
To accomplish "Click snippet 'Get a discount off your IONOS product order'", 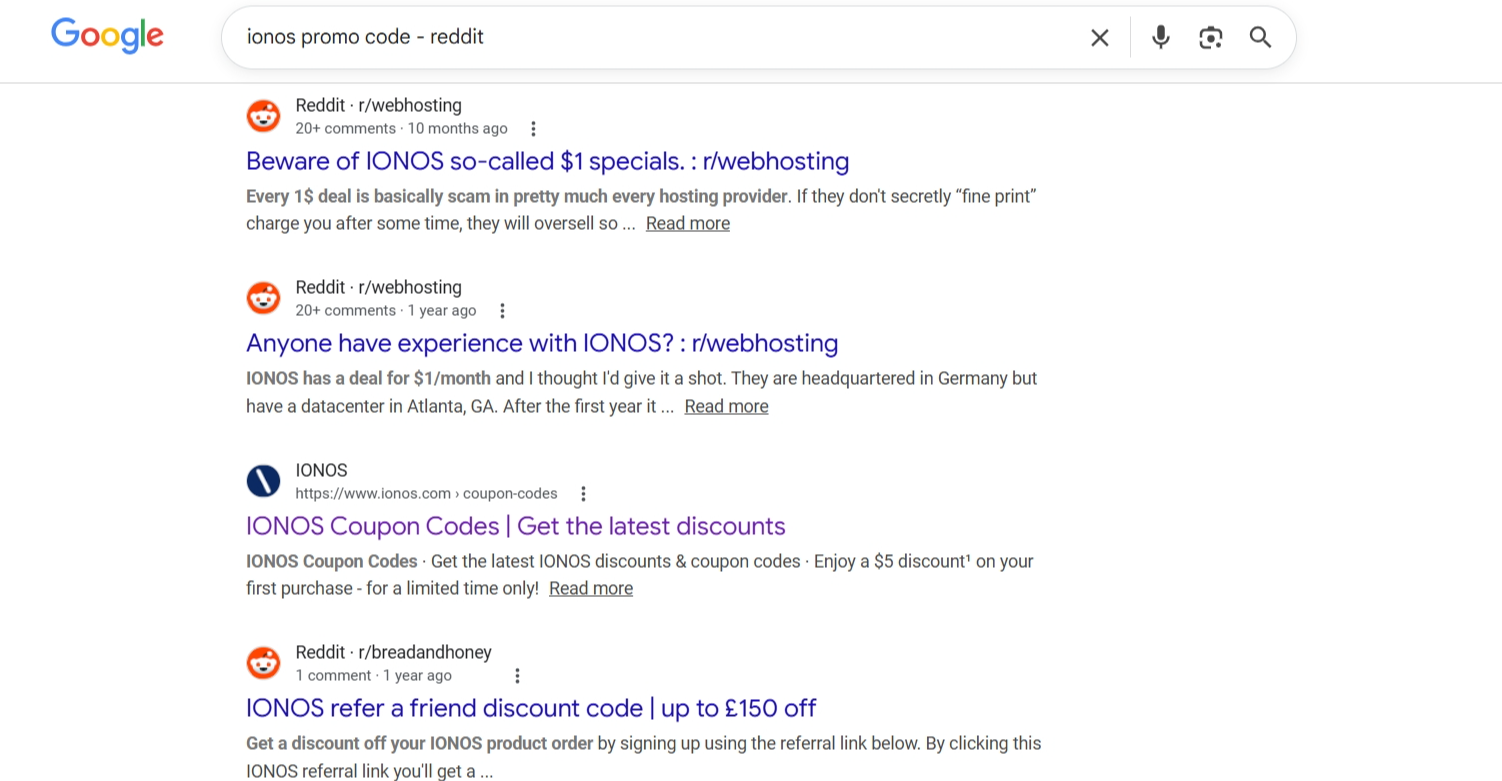I will point(420,743).
